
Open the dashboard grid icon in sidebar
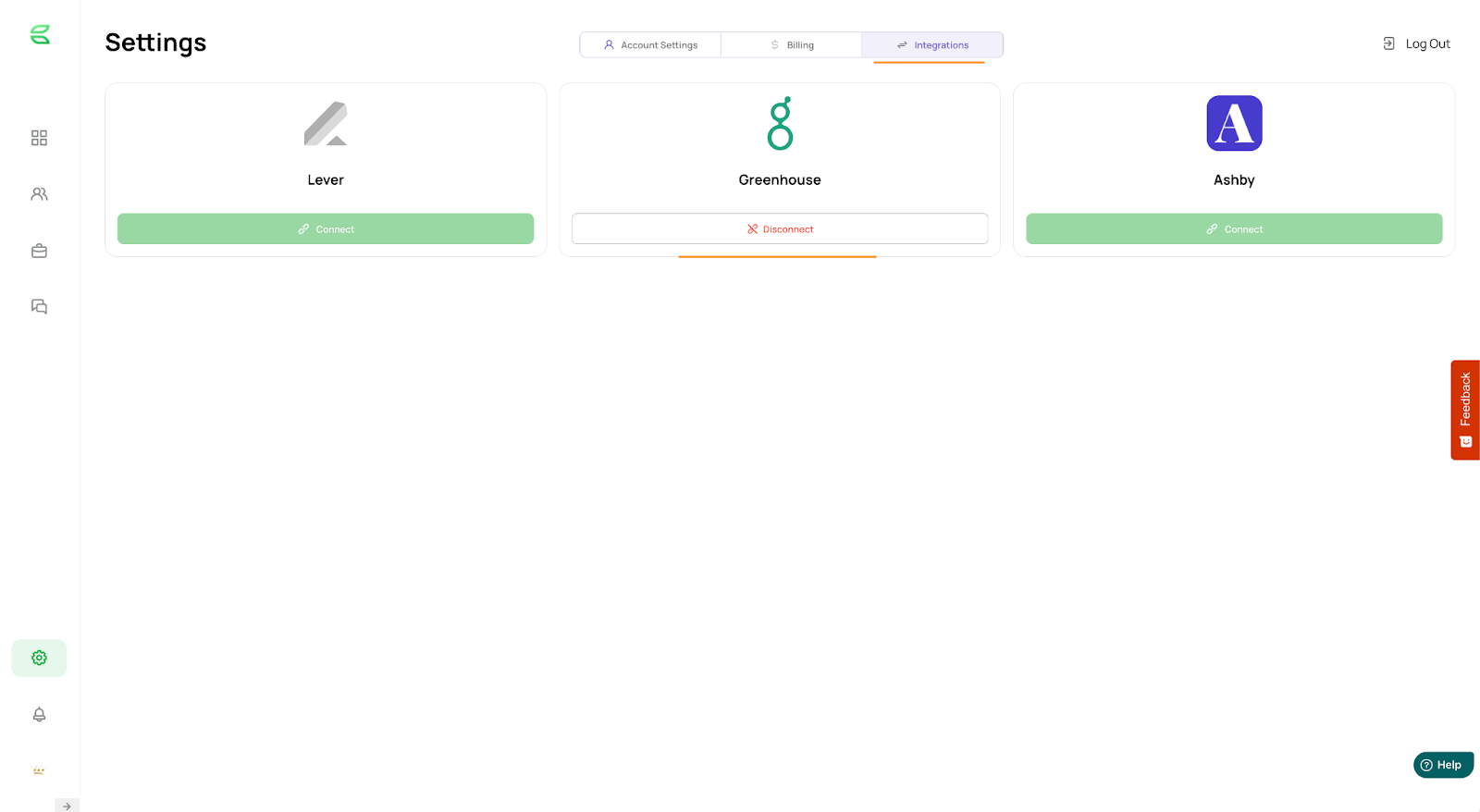[x=39, y=138]
